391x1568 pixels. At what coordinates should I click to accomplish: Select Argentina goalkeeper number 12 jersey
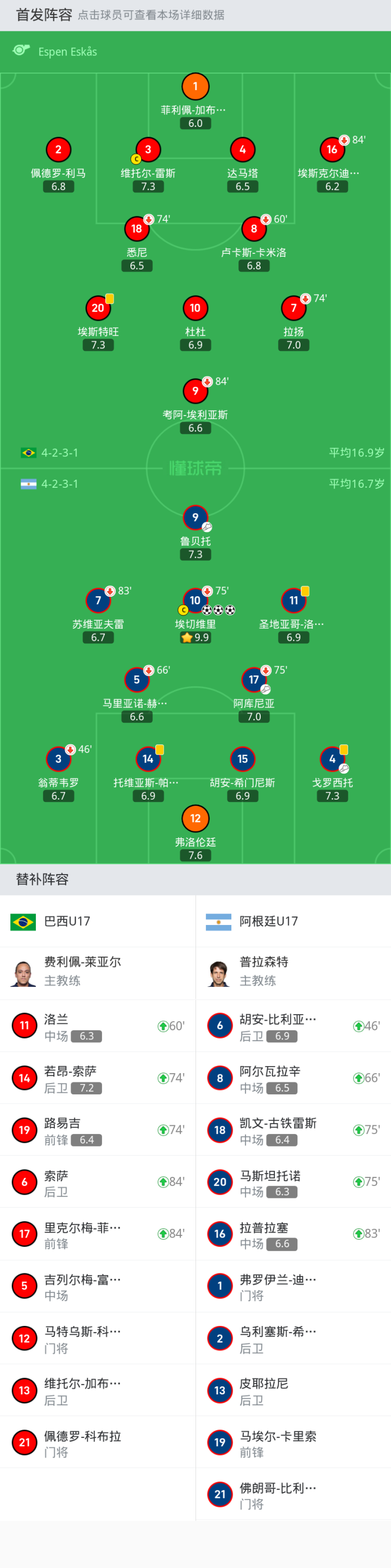pos(195,818)
